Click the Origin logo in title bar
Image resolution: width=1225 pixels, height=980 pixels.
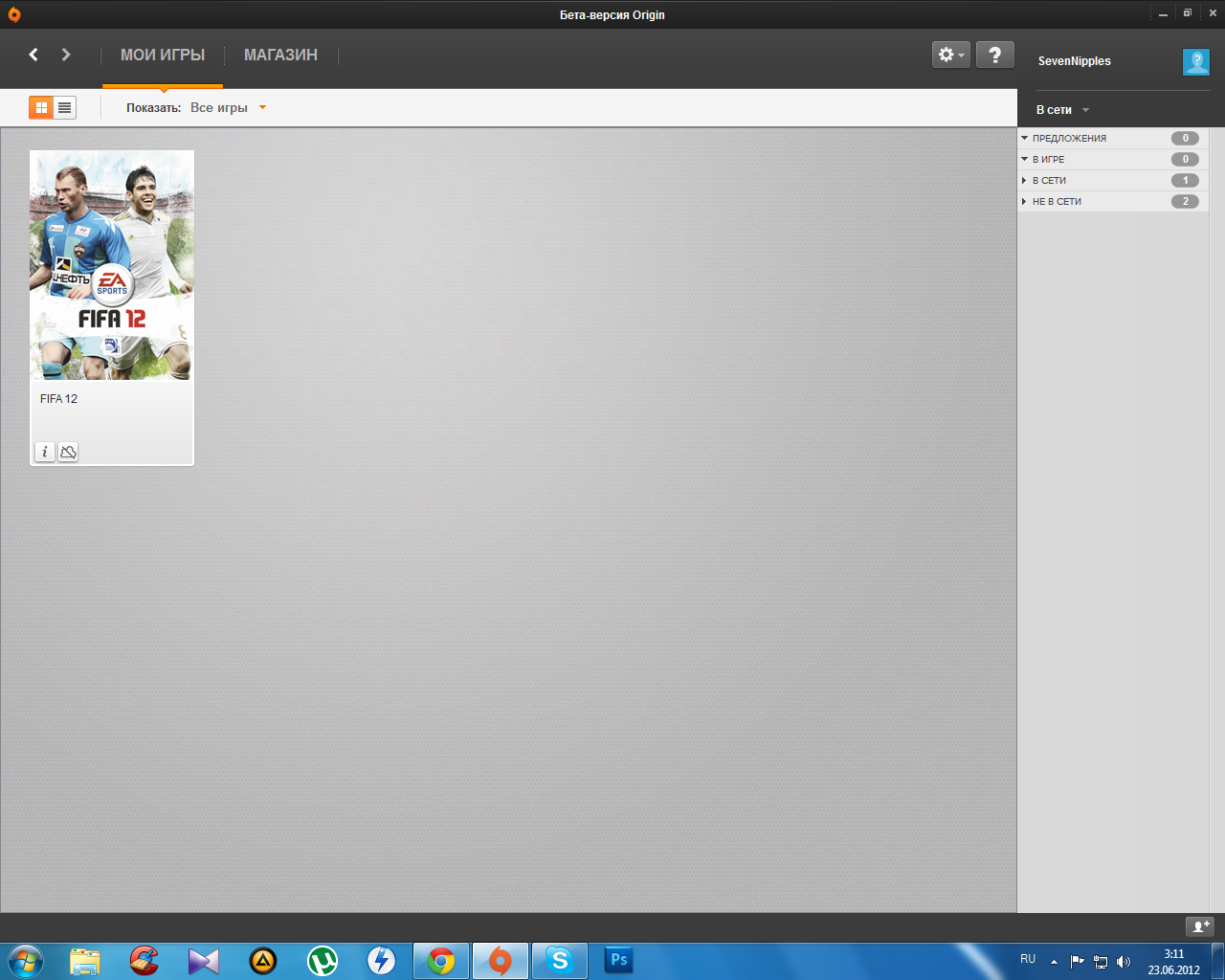13,14
